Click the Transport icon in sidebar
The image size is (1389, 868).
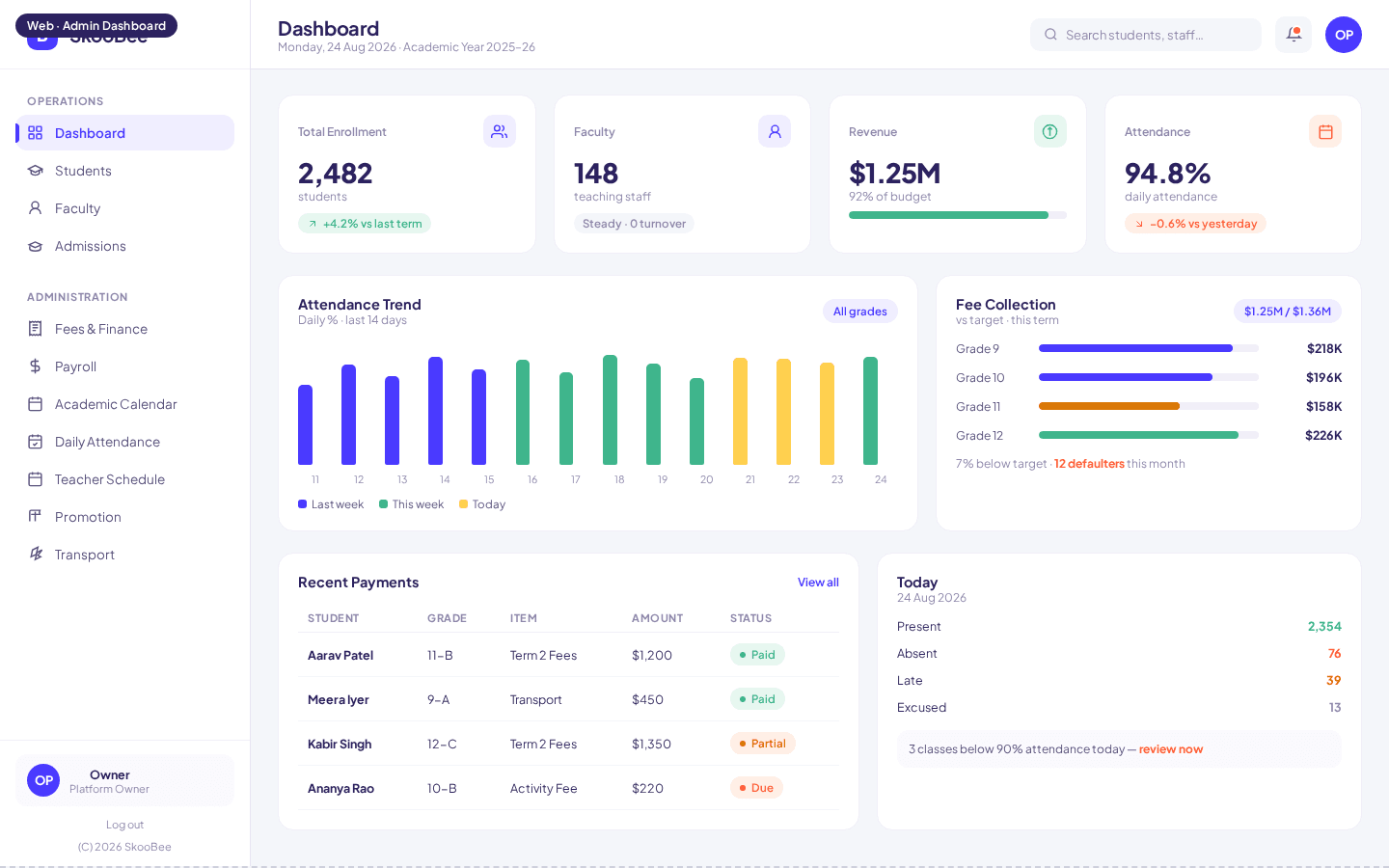point(36,555)
